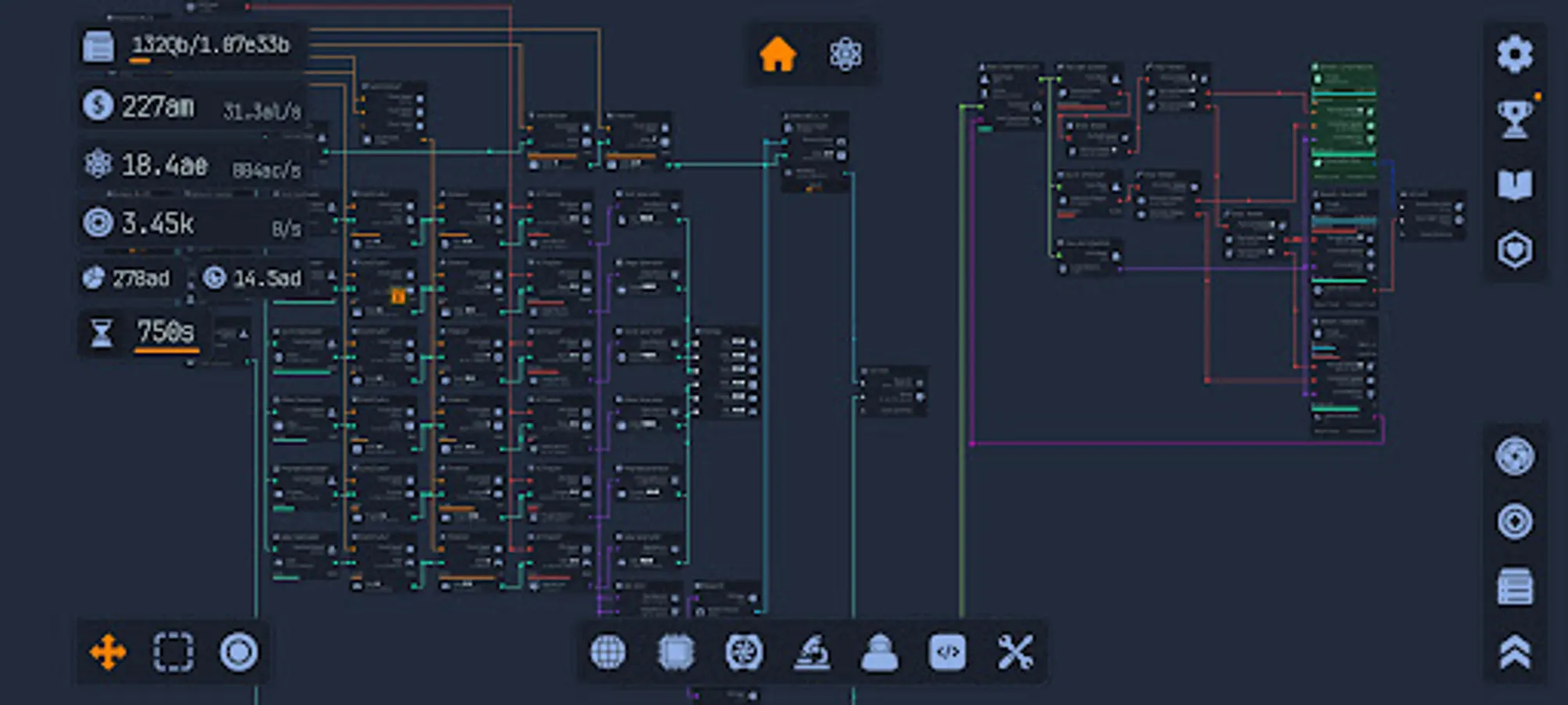Click the hourglass icon beside 750s

[x=102, y=333]
